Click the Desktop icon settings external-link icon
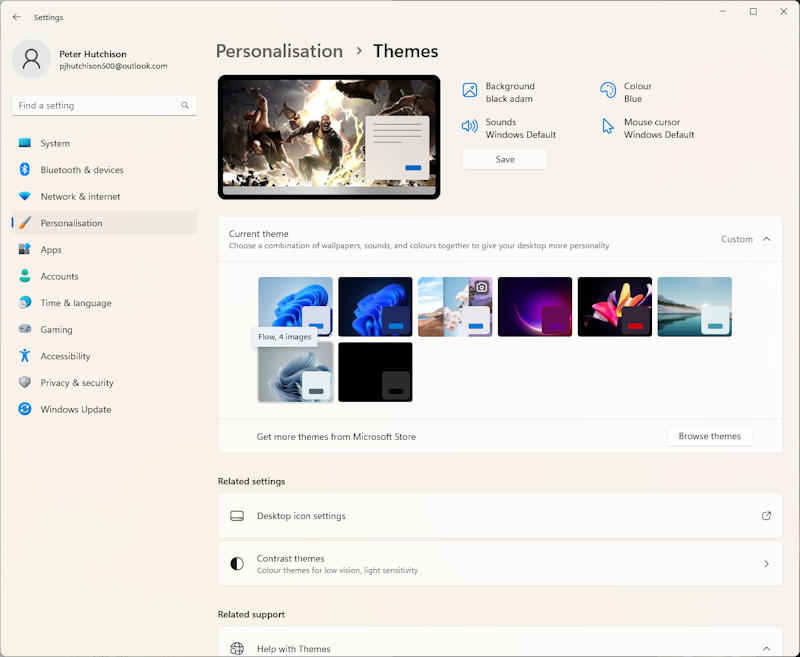The width and height of the screenshot is (800, 657). tap(767, 516)
